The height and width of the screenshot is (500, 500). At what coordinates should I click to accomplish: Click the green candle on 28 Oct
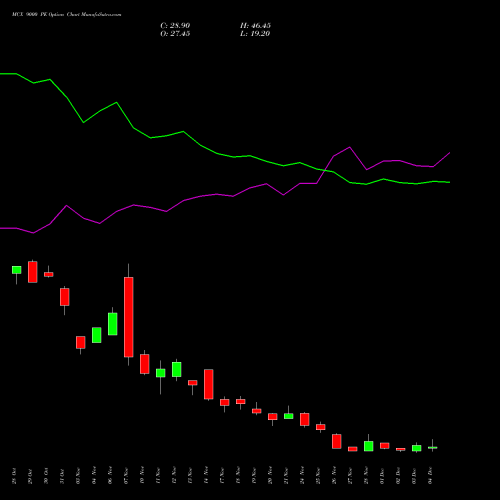pyautogui.click(x=17, y=270)
